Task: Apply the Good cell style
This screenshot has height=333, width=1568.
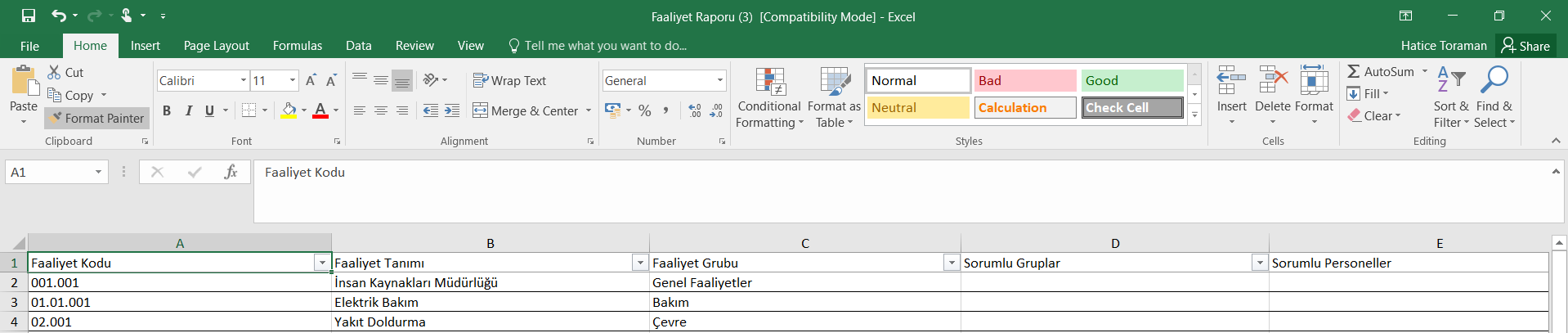Action: point(1131,80)
